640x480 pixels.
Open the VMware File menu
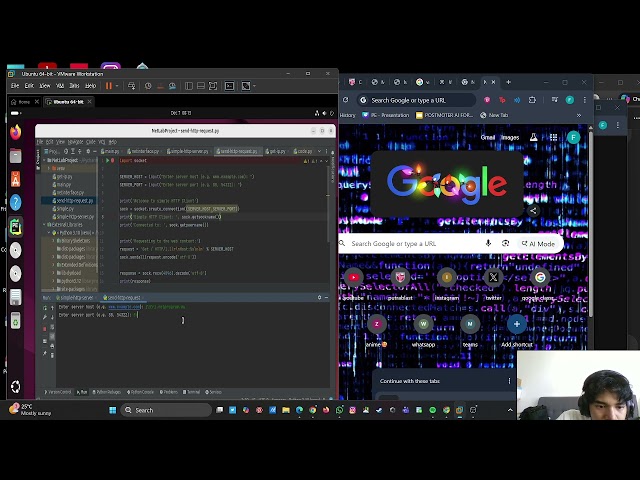15,86
